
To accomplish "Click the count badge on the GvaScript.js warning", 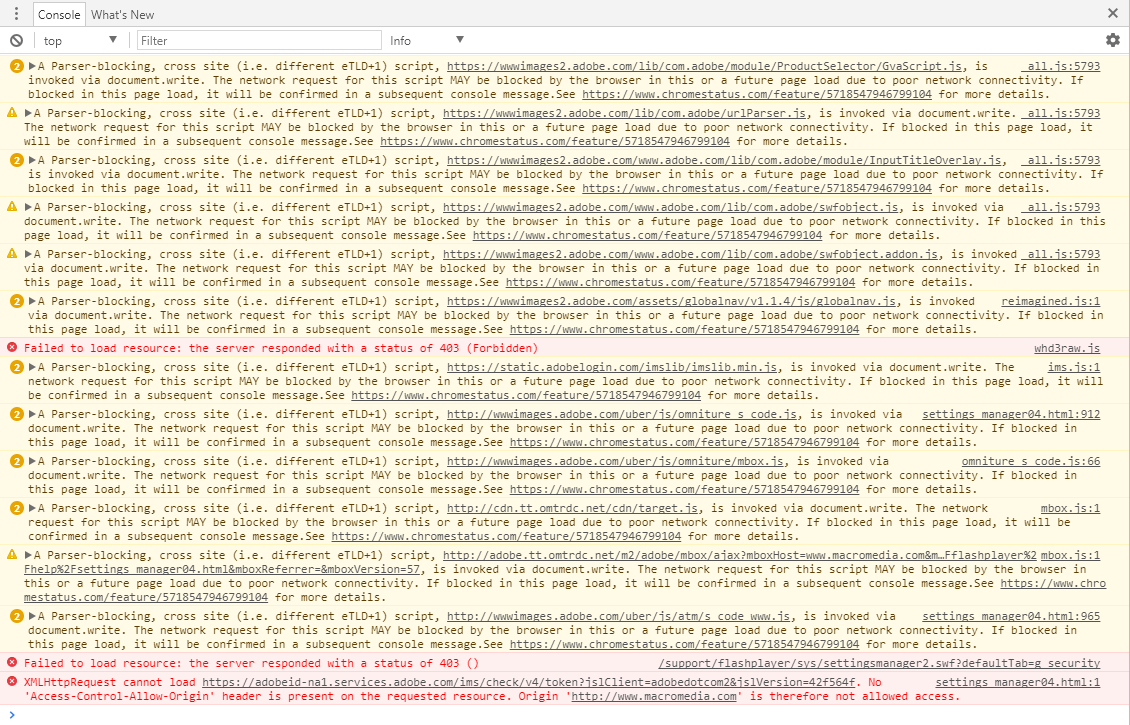I will 17,66.
